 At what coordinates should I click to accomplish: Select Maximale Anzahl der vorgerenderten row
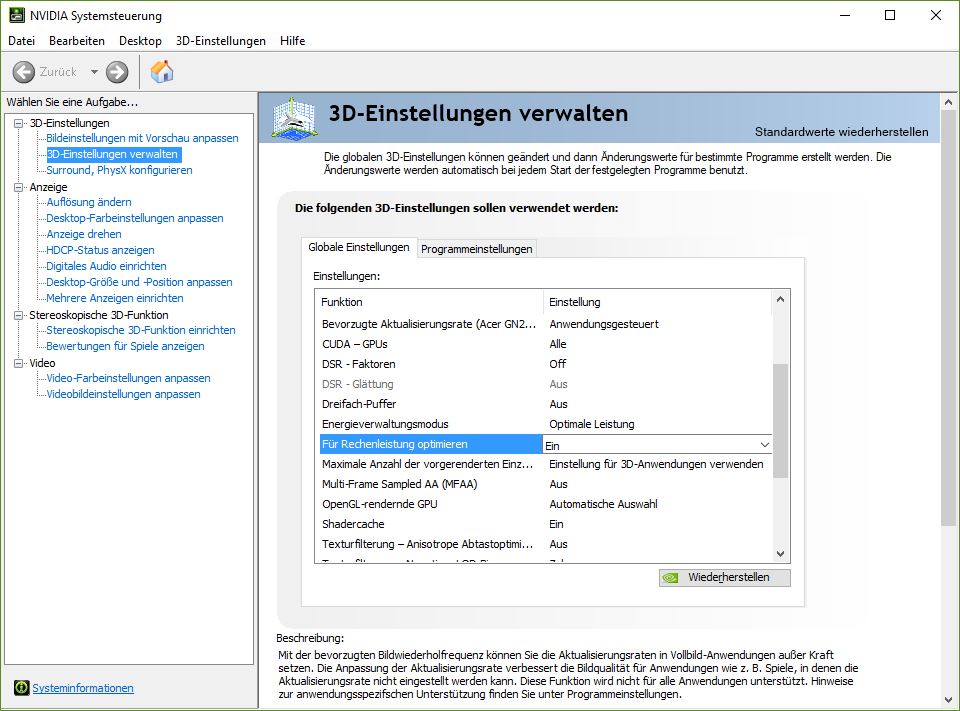click(546, 464)
